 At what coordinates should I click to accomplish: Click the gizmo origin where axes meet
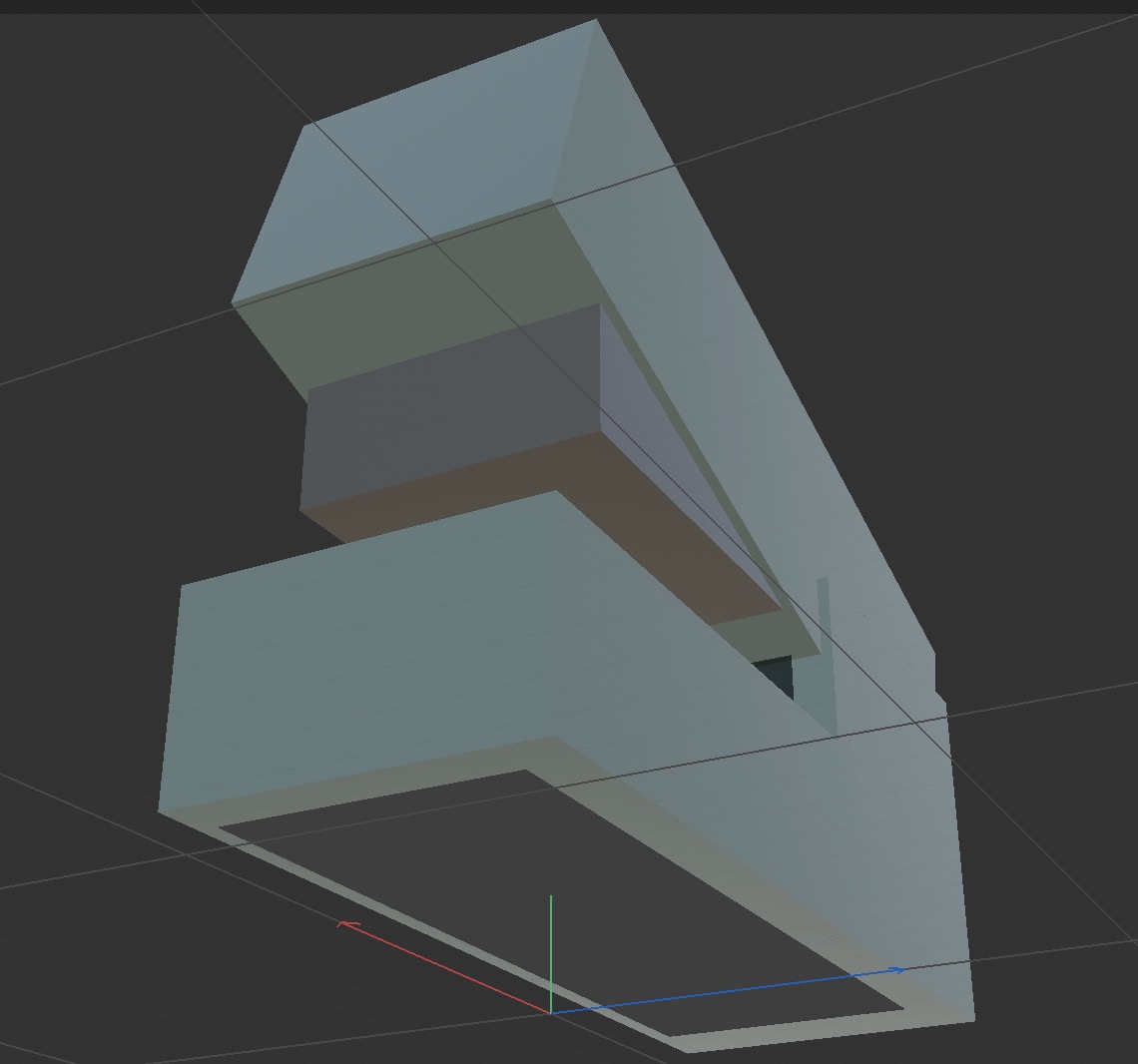point(550,1012)
